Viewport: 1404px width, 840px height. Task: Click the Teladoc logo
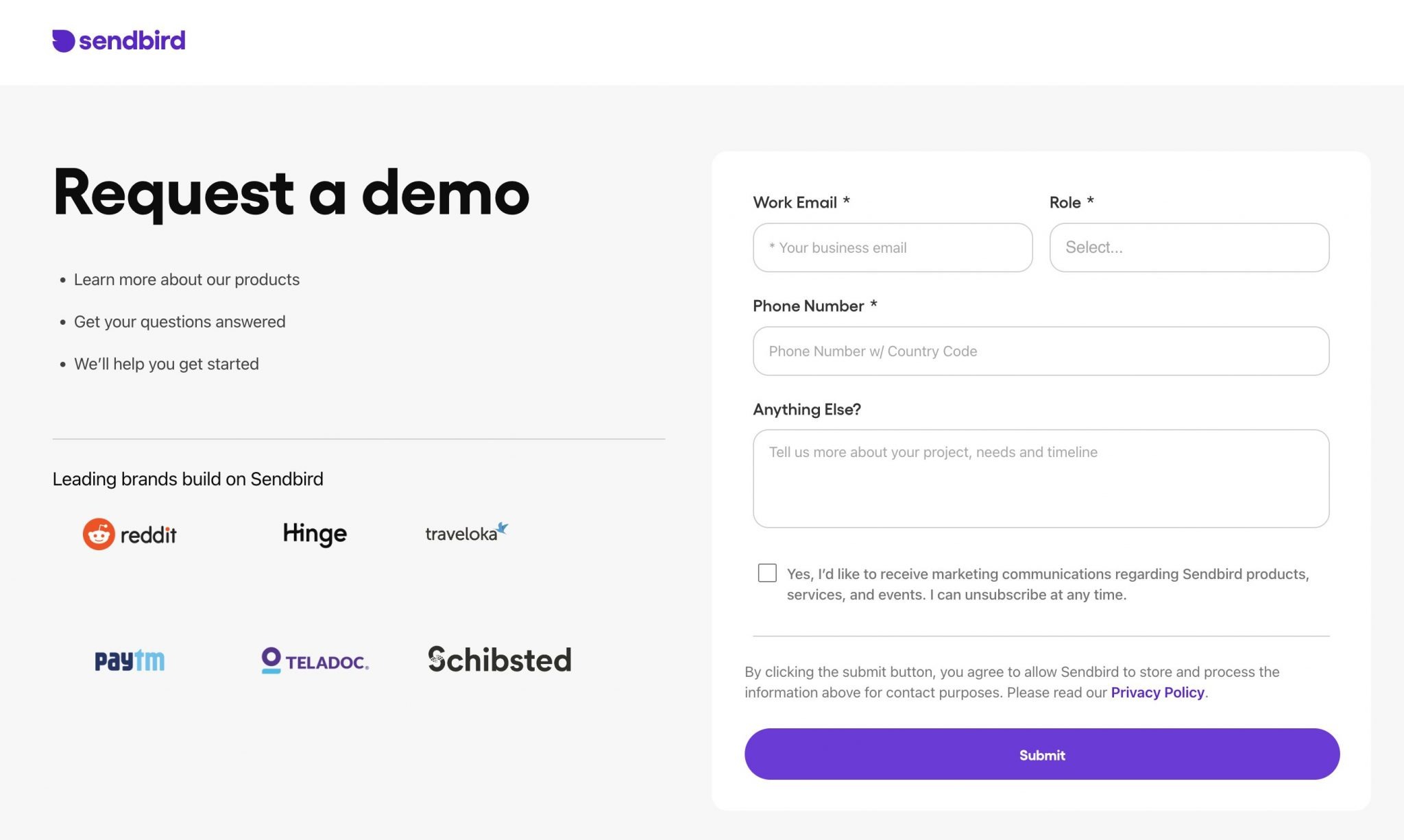coord(315,660)
